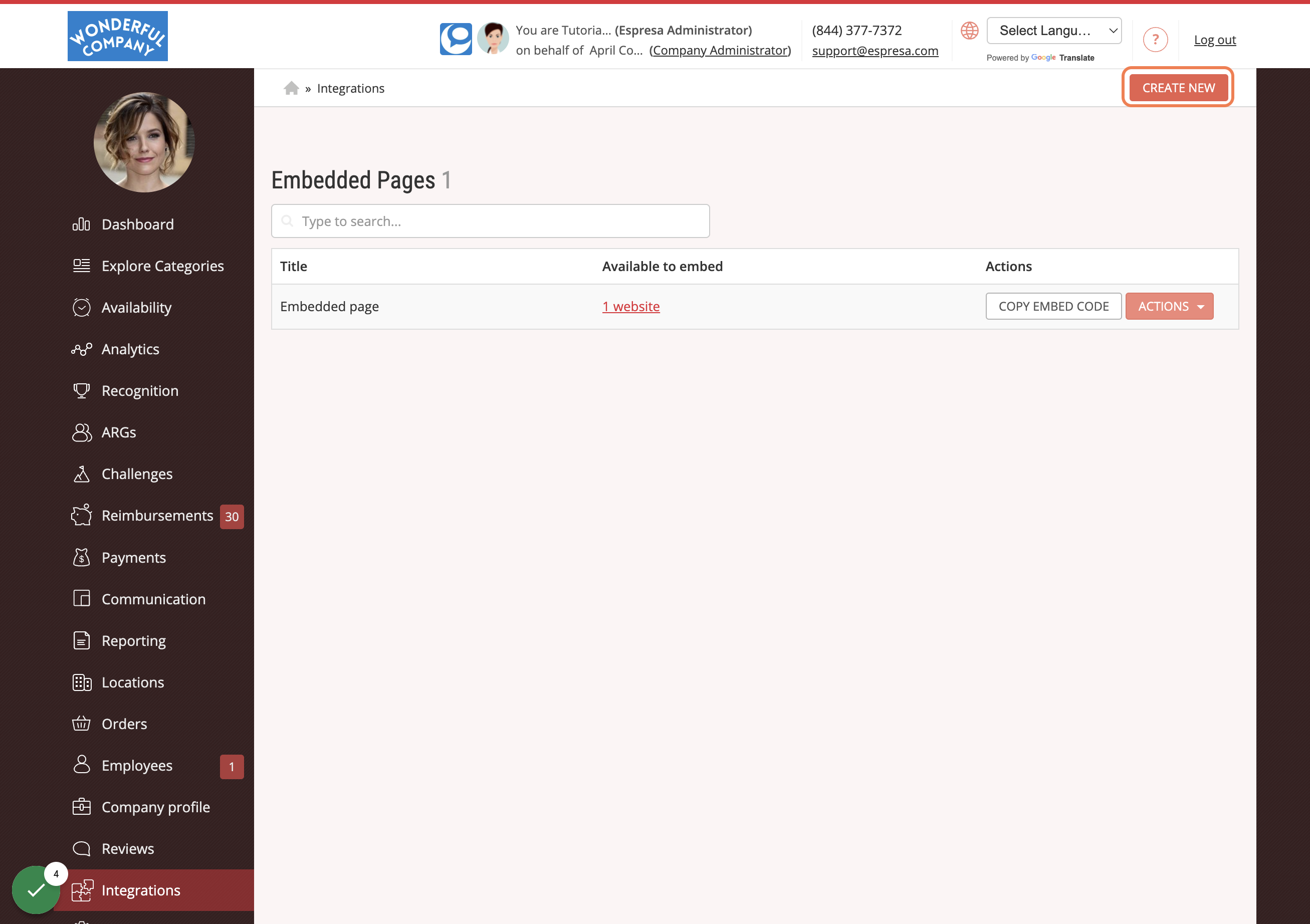Click the Locations building icon
The height and width of the screenshot is (924, 1310).
(81, 682)
